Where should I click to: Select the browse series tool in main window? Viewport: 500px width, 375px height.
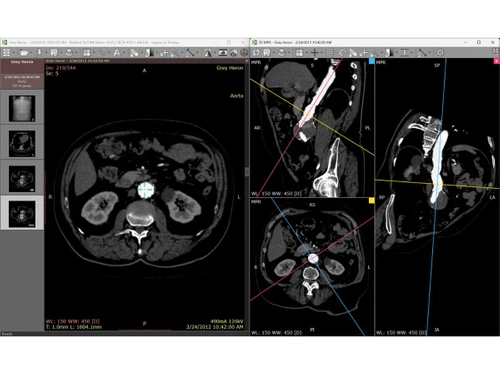[134, 52]
